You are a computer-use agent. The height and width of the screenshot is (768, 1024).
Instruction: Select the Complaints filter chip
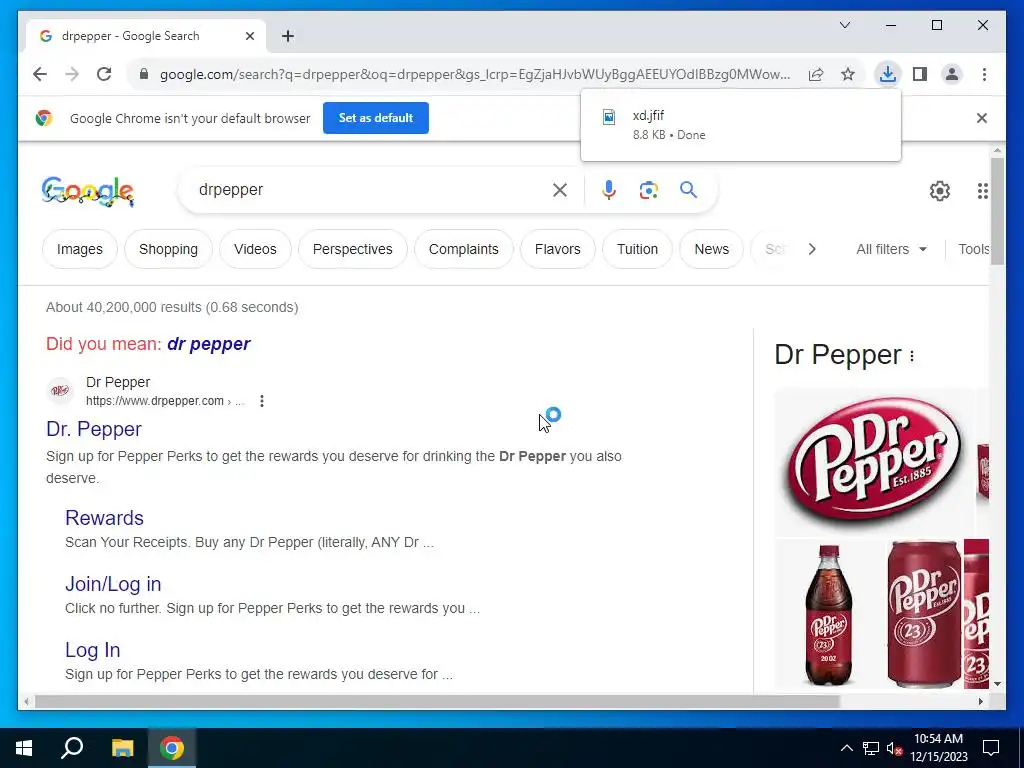464,249
